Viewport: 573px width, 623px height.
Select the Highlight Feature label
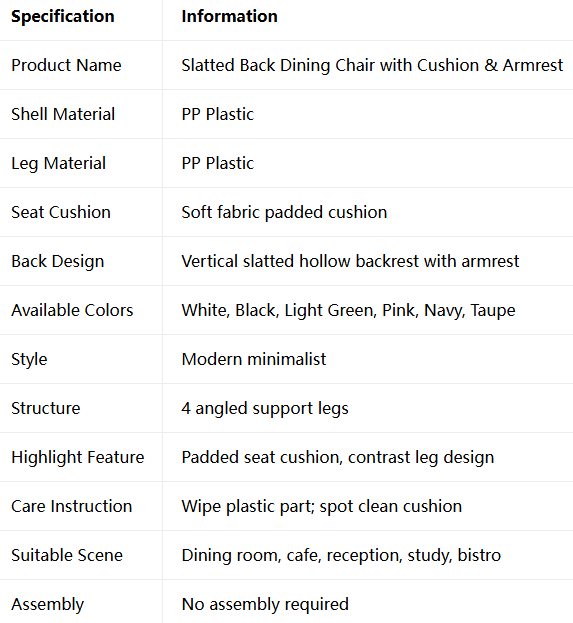(x=77, y=457)
